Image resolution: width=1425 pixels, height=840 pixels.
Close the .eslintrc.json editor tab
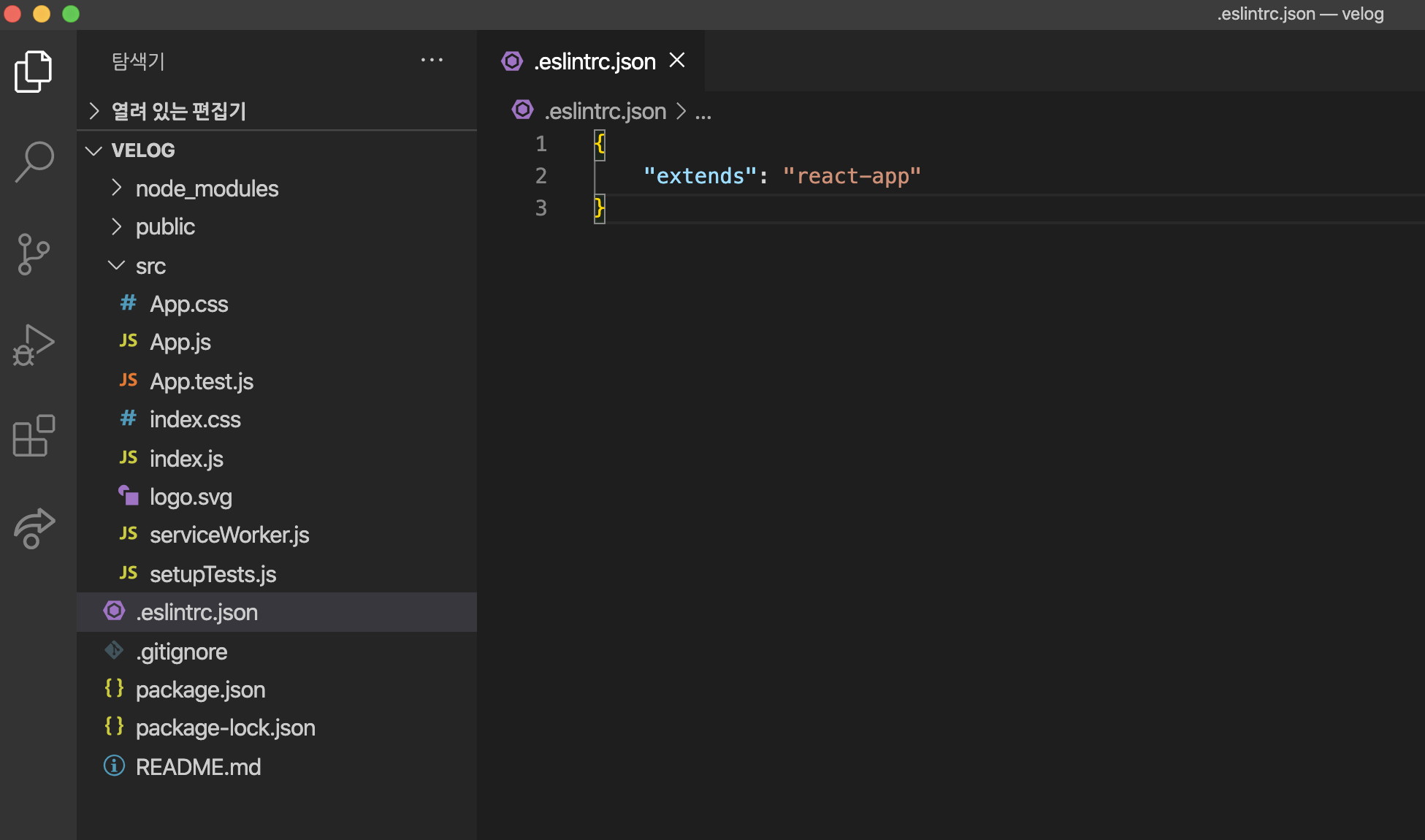(677, 61)
